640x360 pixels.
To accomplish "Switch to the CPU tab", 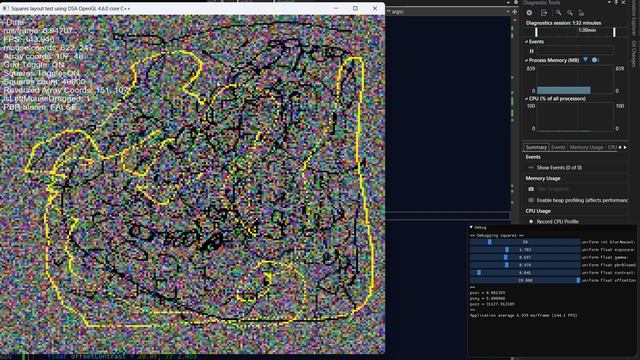I will (612, 147).
